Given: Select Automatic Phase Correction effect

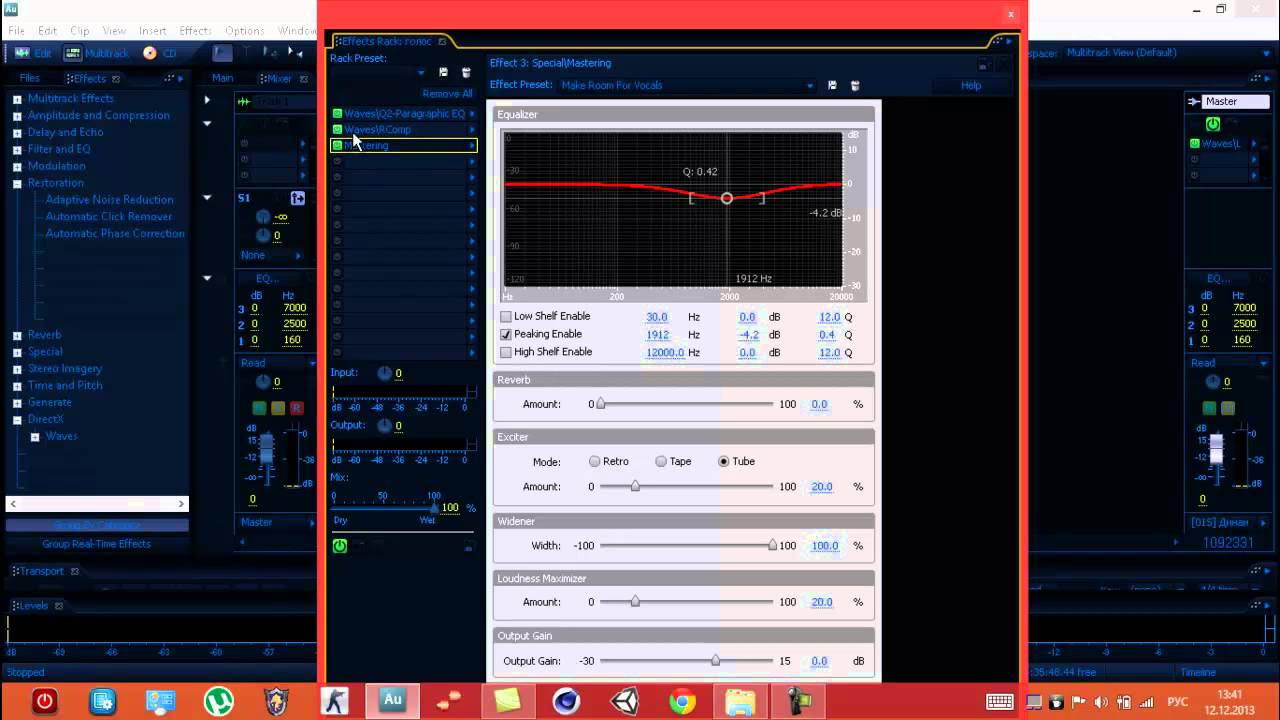Looking at the screenshot, I should pos(115,234).
